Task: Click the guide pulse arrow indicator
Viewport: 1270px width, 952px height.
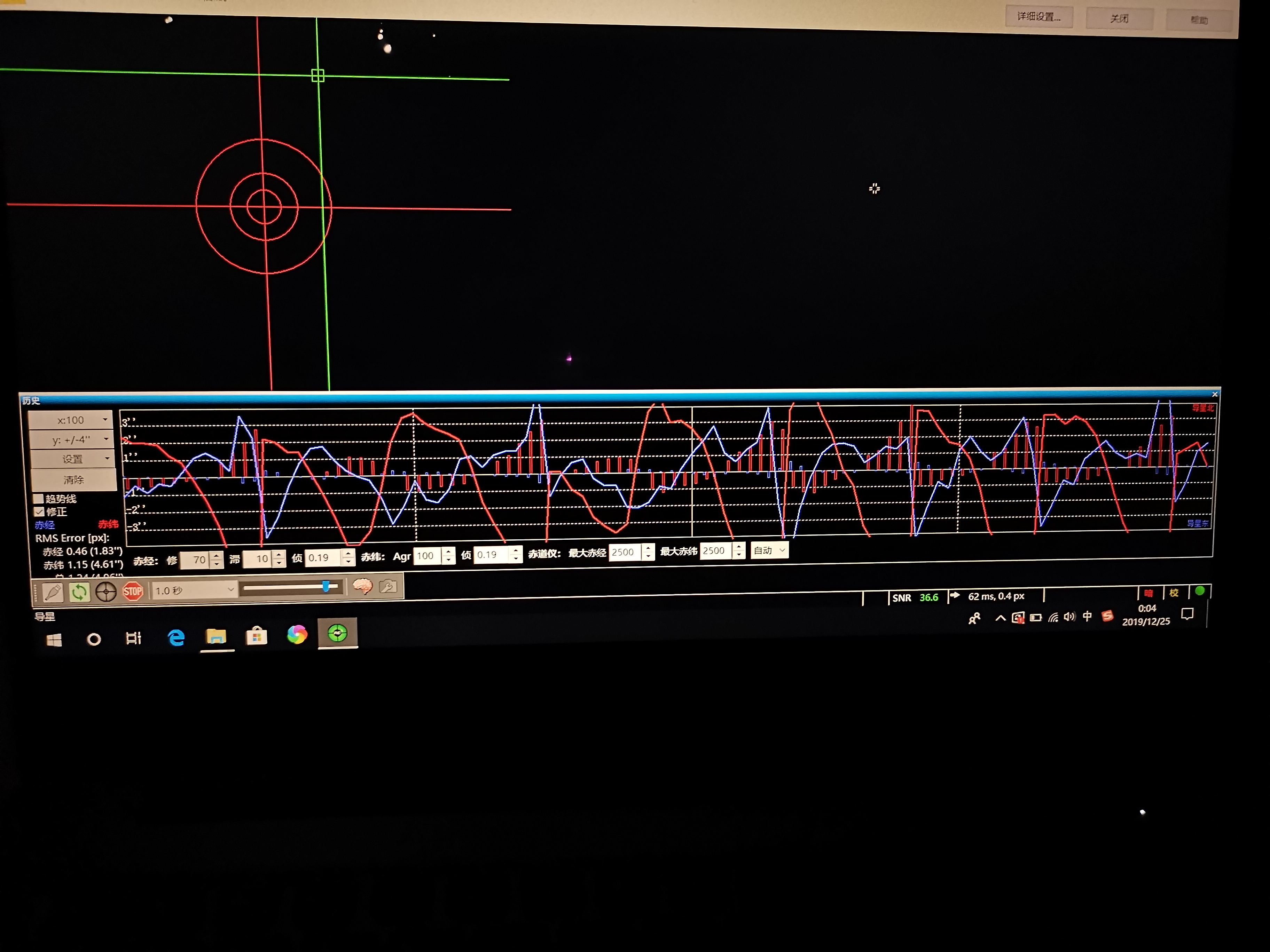Action: point(955,595)
